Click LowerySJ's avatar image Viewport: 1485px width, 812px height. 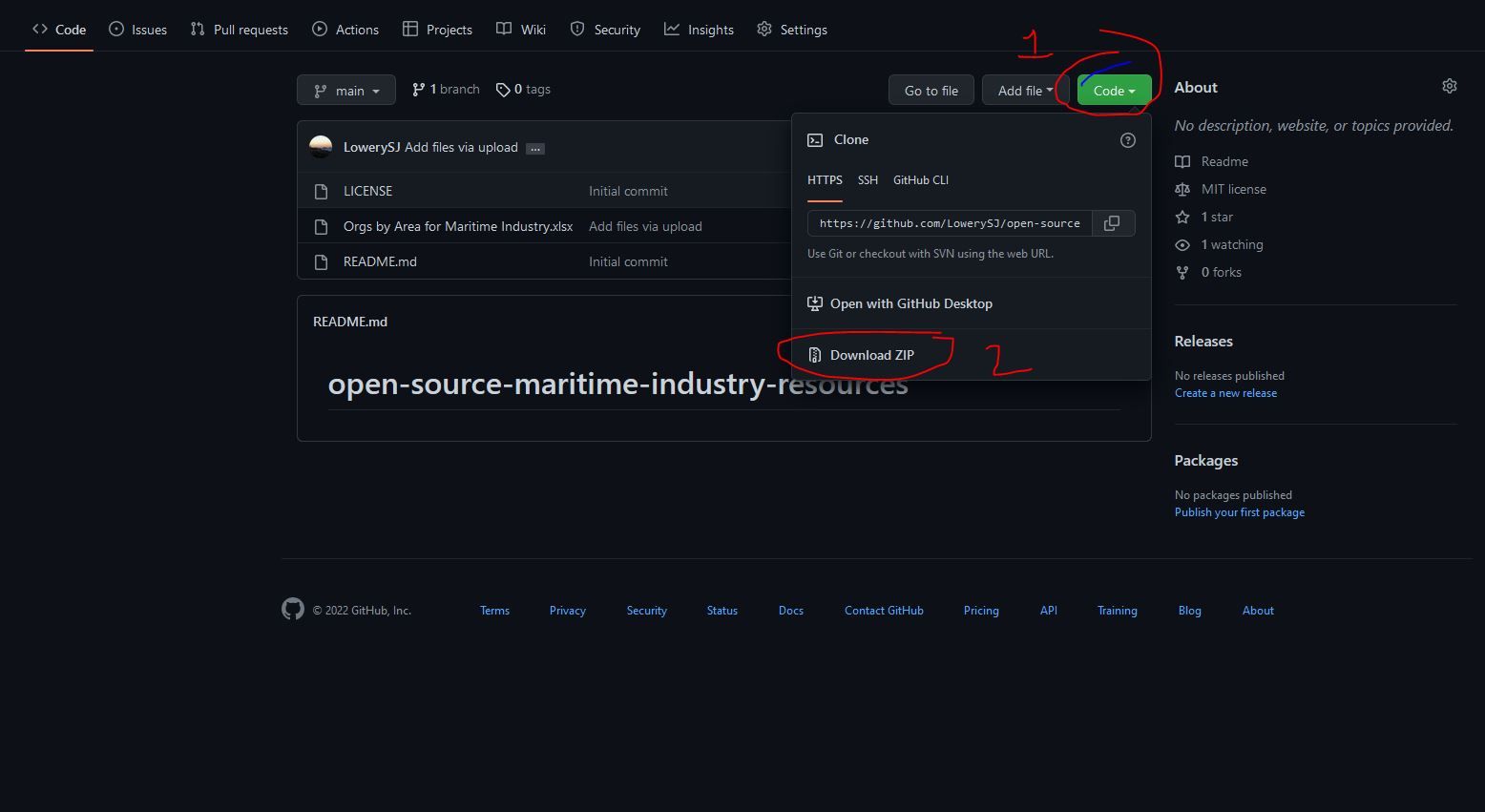click(321, 147)
